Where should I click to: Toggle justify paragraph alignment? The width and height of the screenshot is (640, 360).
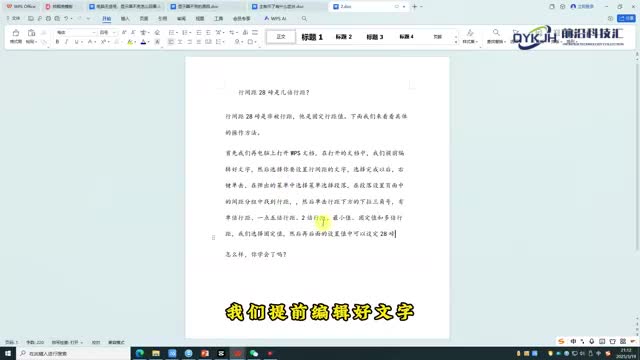[199, 42]
